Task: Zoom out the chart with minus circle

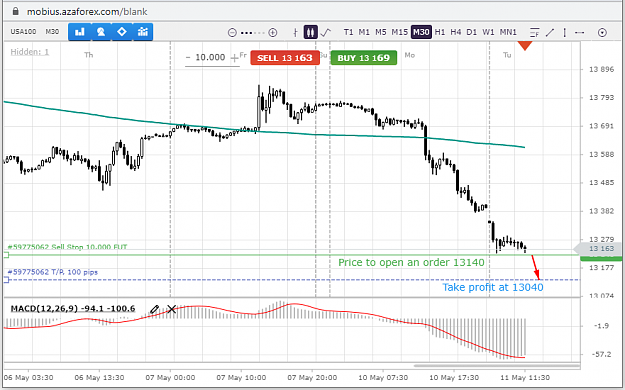Action: (232, 32)
